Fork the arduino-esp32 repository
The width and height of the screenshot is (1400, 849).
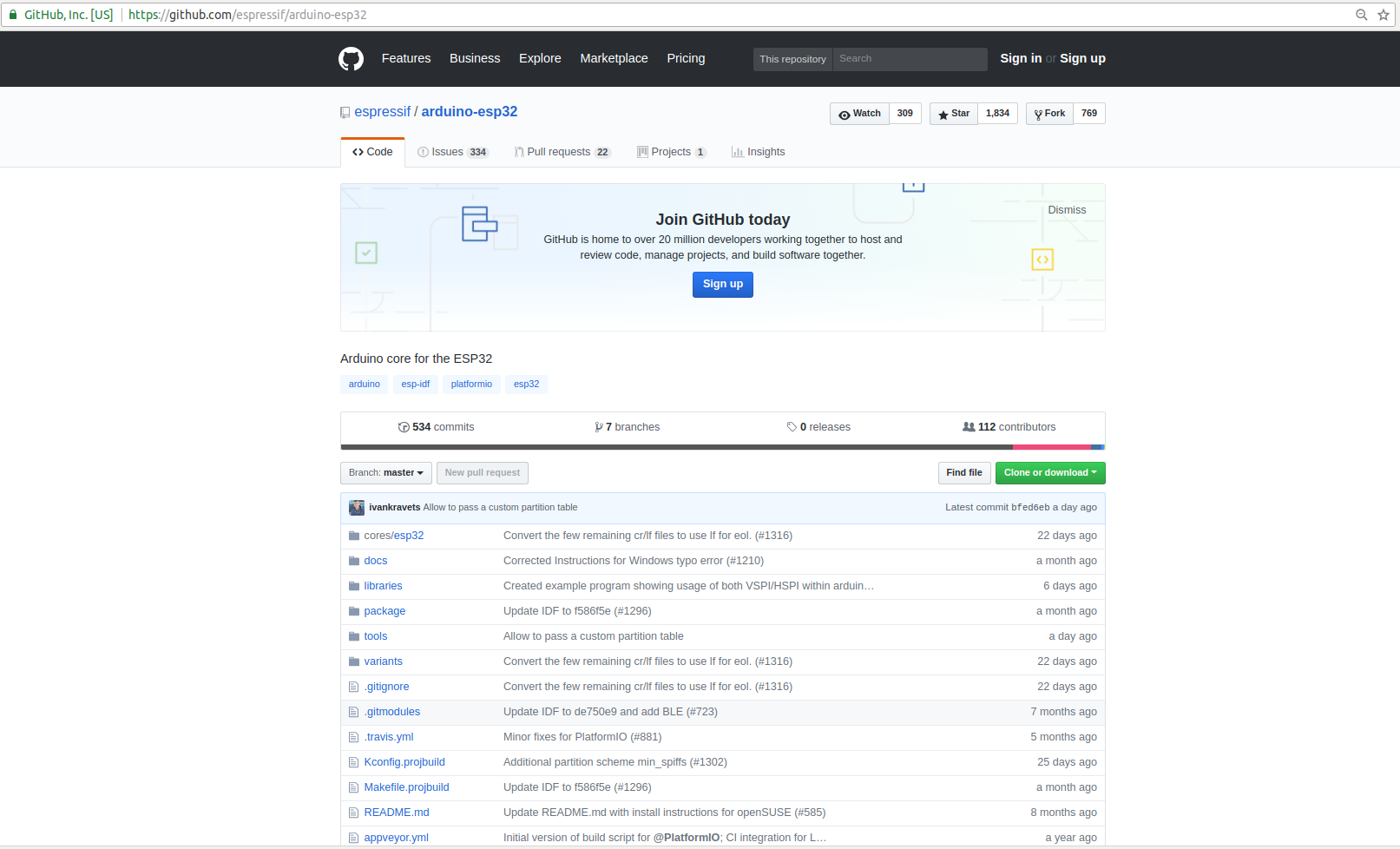point(1049,114)
